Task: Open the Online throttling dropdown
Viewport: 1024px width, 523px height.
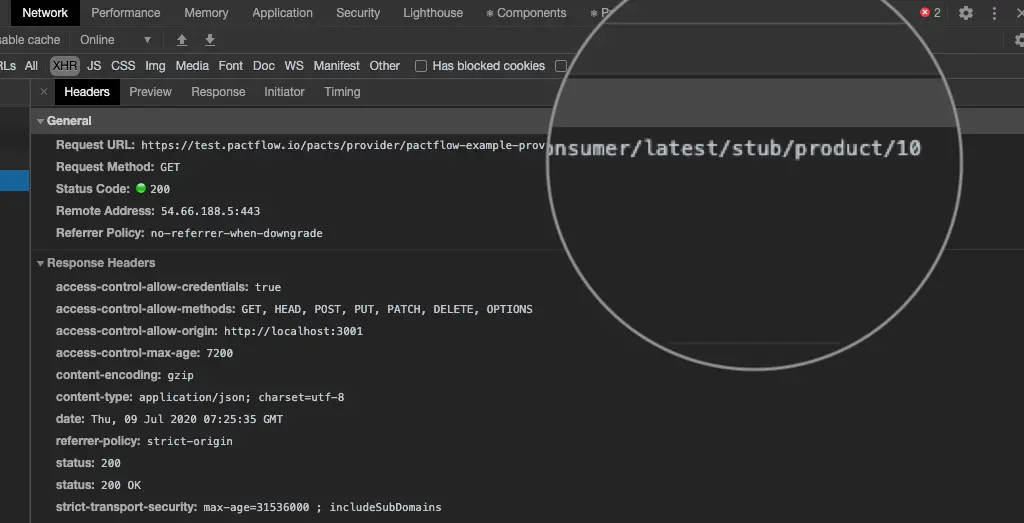Action: (115, 40)
